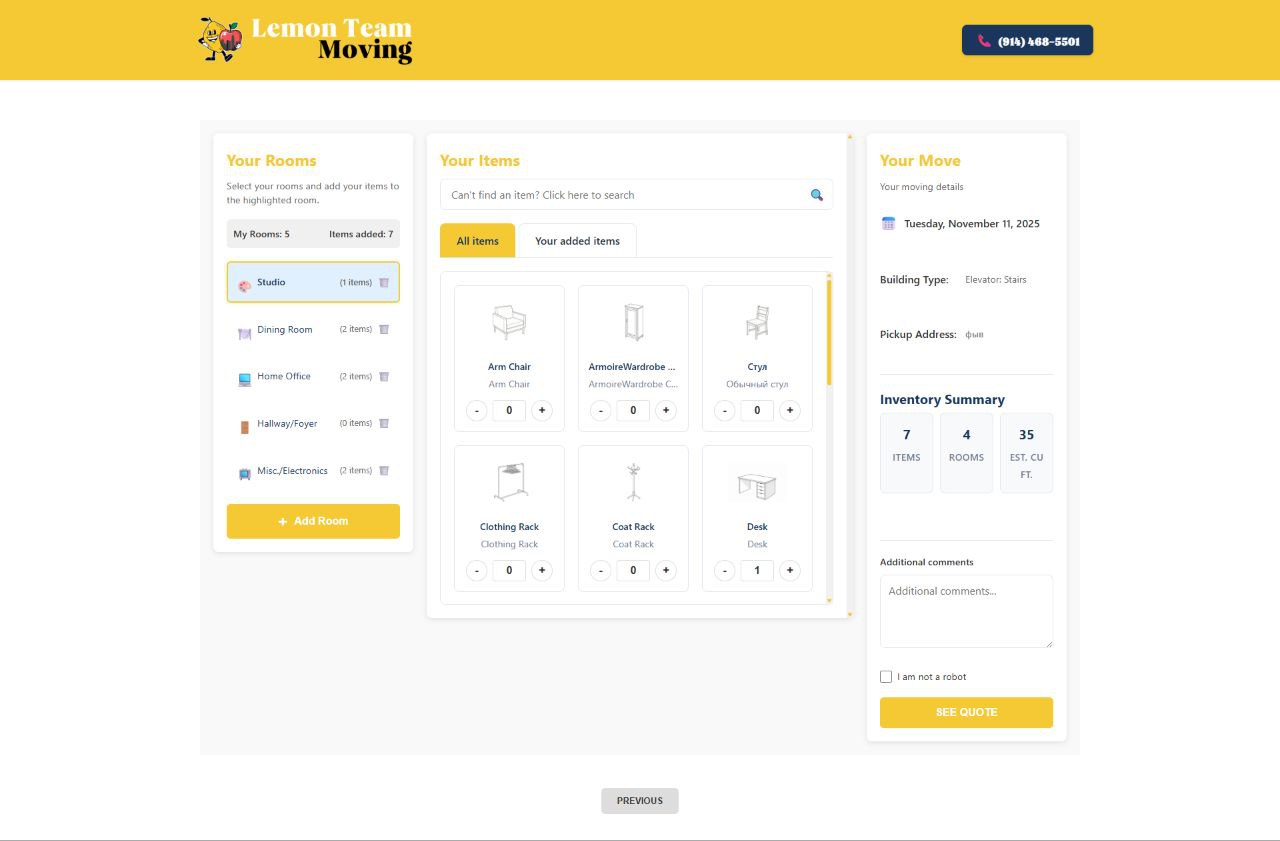This screenshot has height=841, width=1280.
Task: Click the SEE QUOTE button
Action: click(x=966, y=712)
